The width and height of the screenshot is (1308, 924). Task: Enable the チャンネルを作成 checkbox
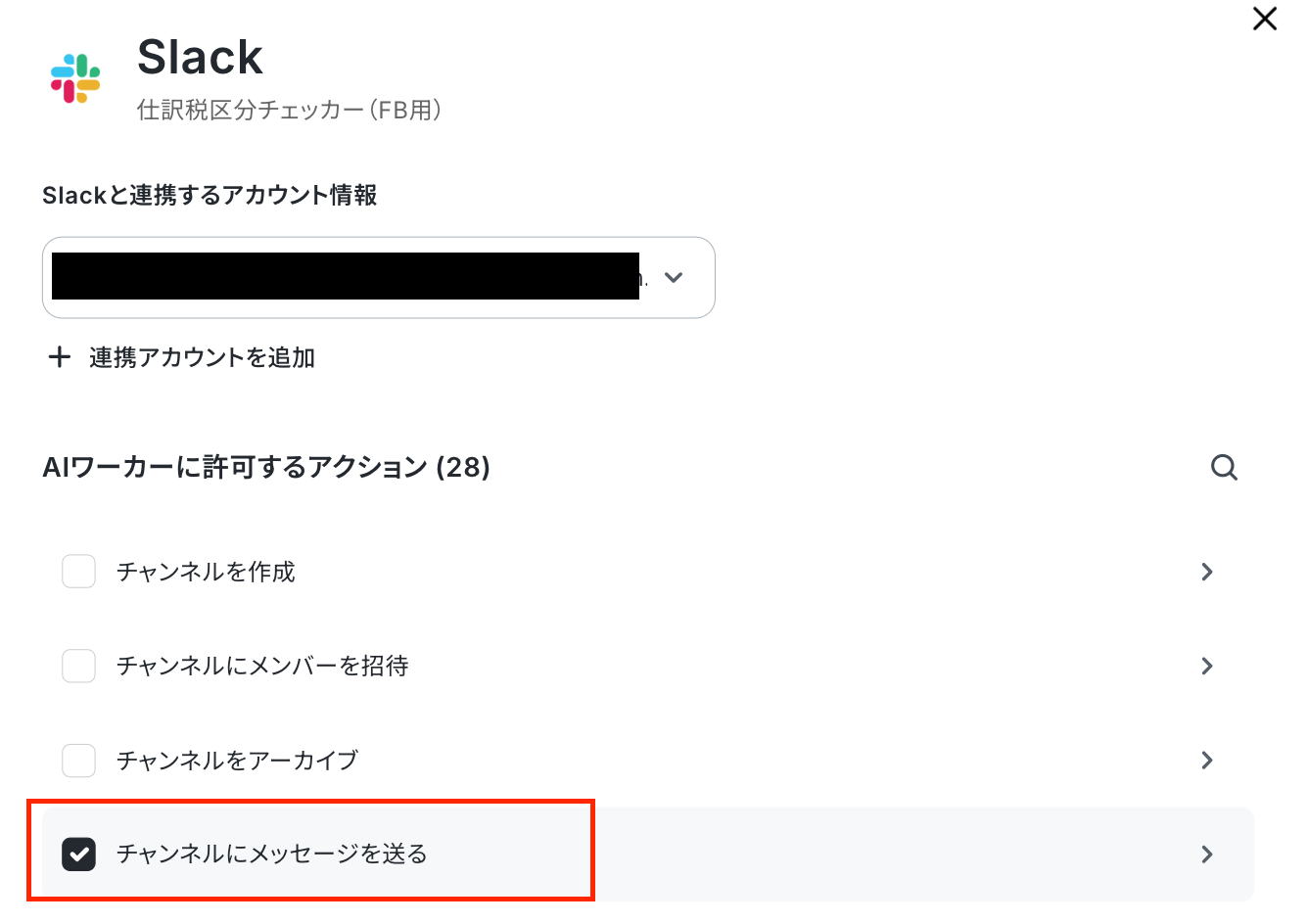(x=78, y=572)
